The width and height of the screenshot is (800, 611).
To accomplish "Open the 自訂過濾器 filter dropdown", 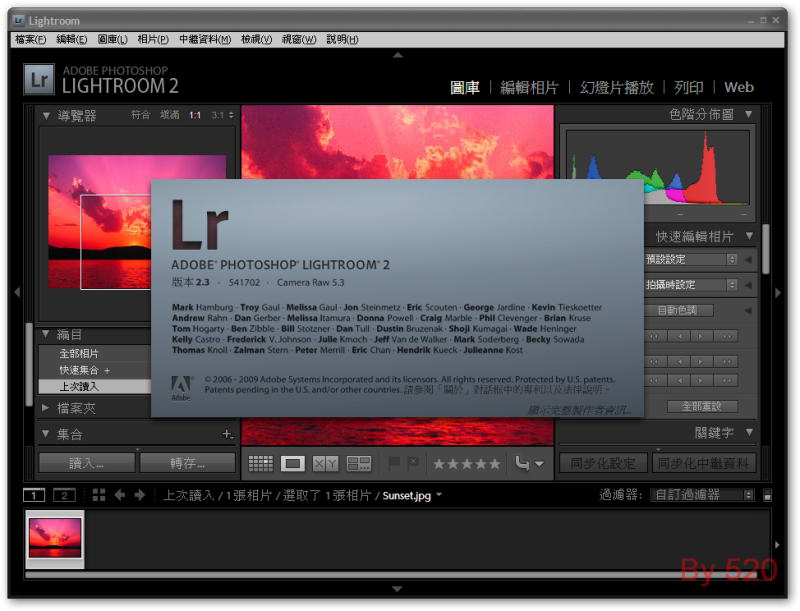I will pos(700,495).
